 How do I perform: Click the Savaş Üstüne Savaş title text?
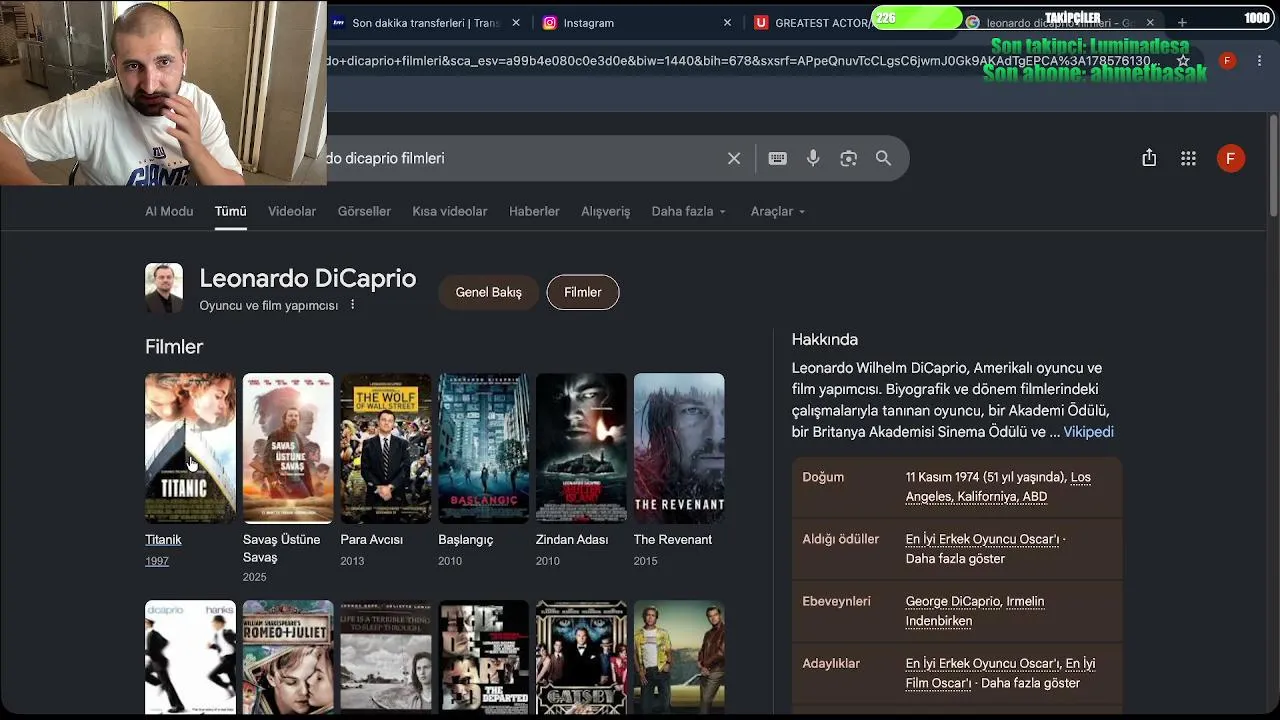282,548
